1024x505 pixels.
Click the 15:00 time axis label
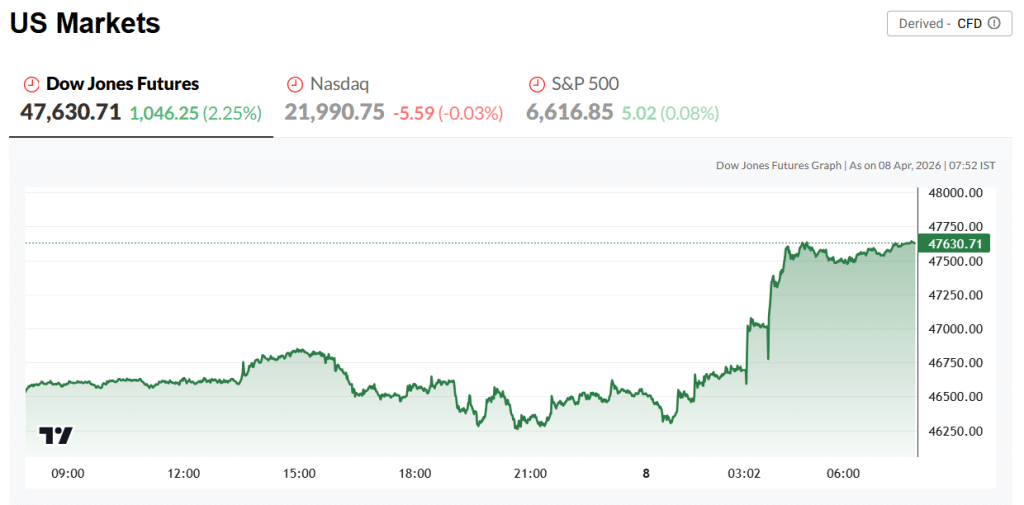[299, 473]
